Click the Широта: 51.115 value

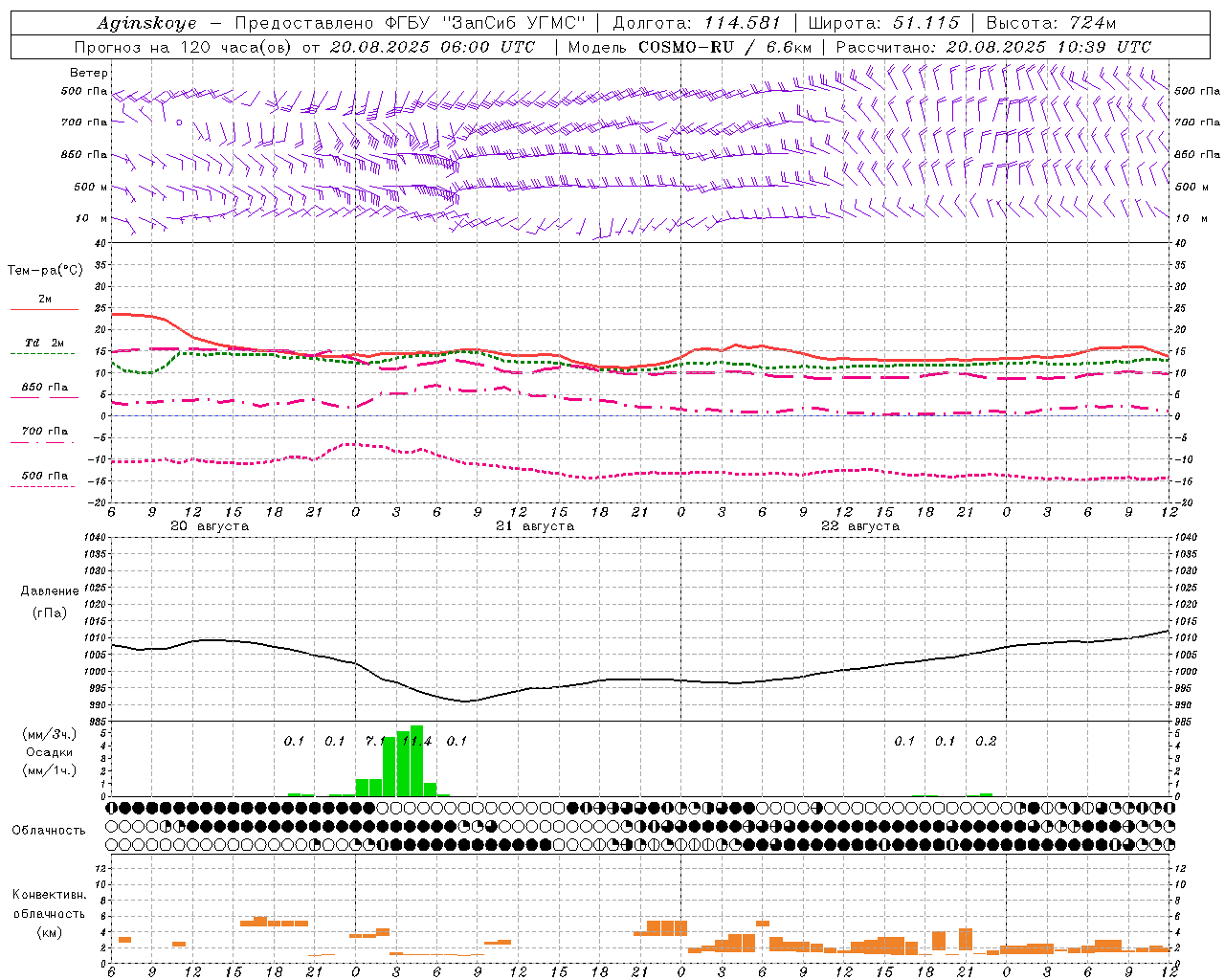(883, 23)
